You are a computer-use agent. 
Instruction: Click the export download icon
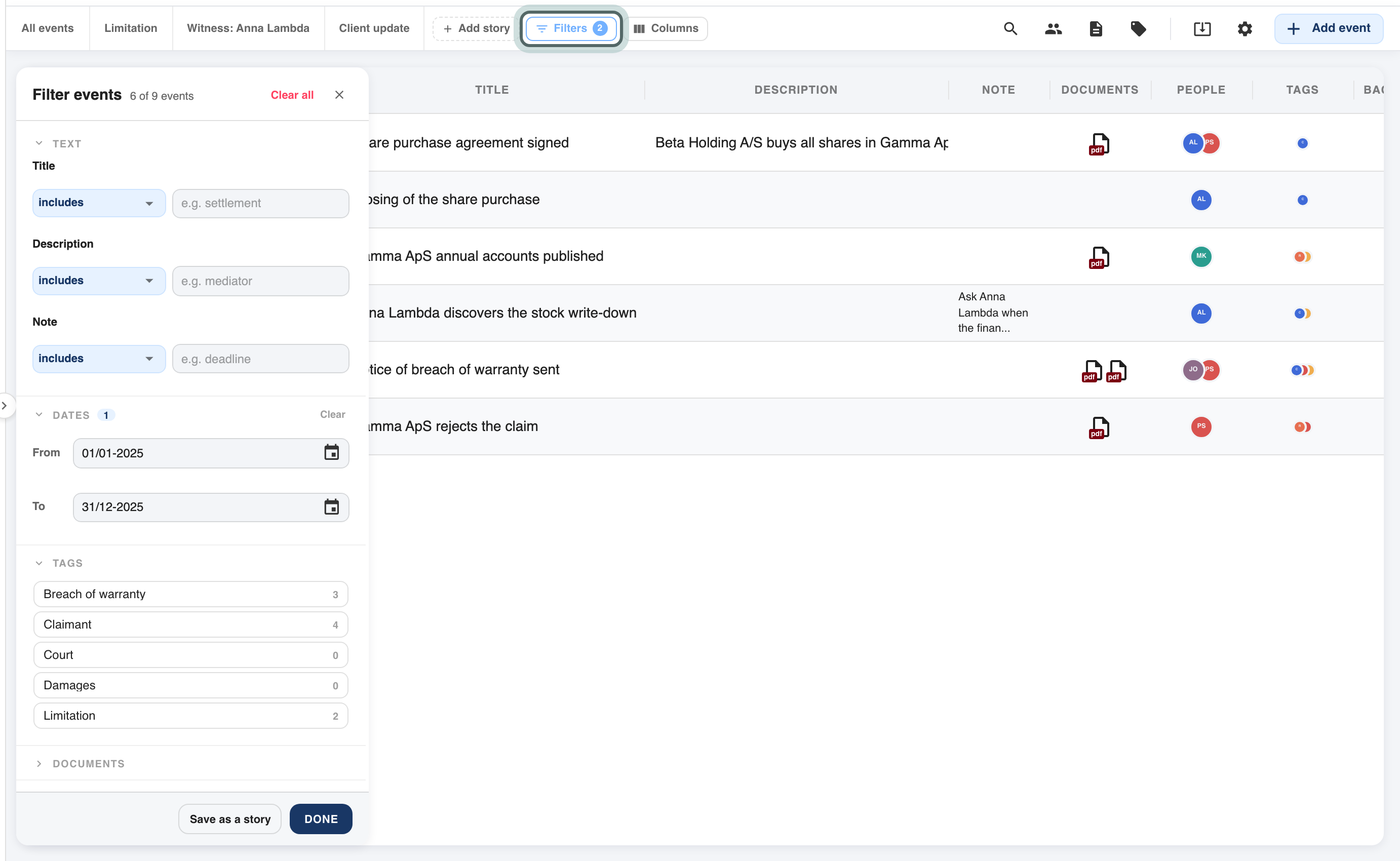coord(1202,28)
